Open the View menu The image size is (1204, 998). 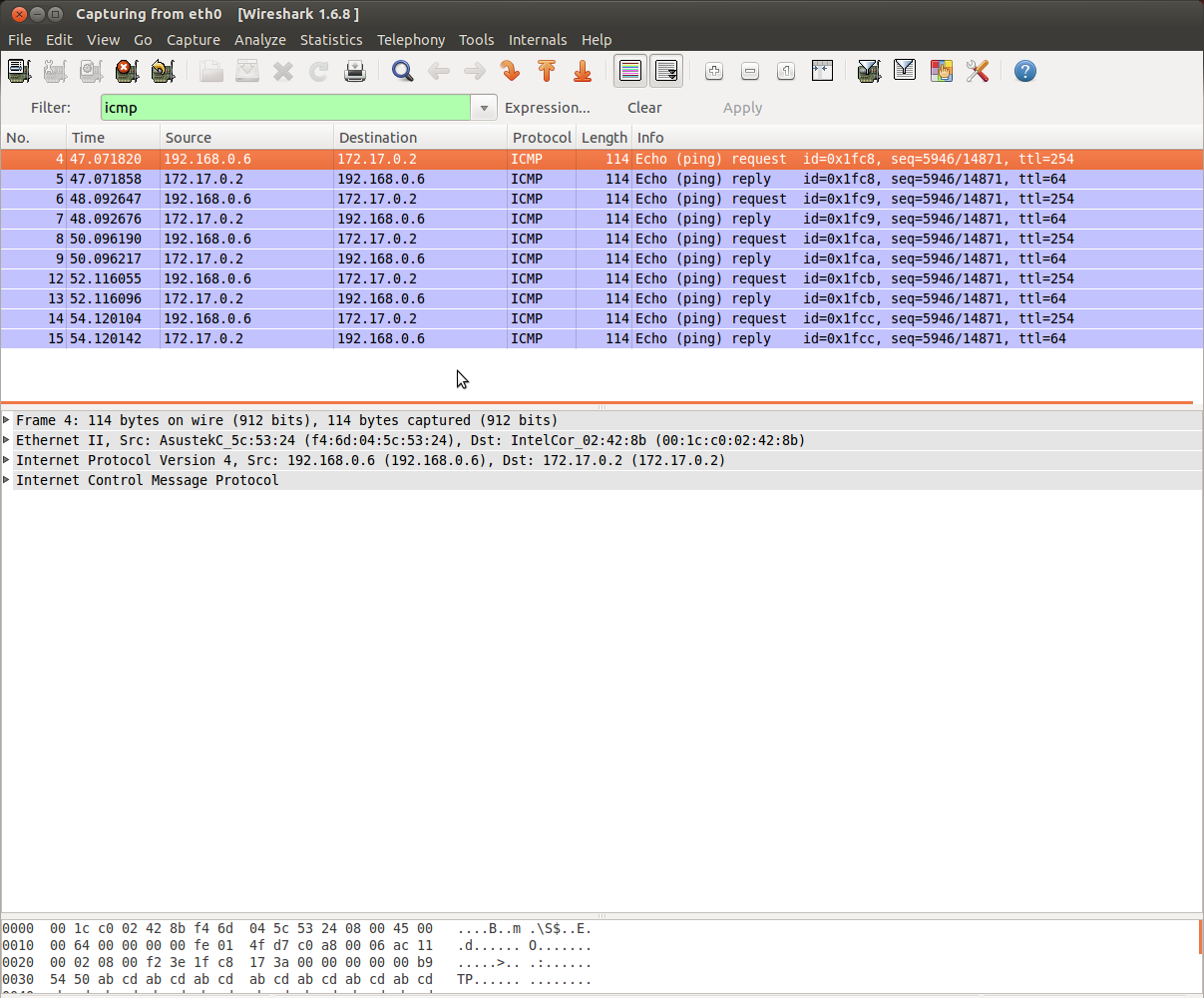(103, 40)
